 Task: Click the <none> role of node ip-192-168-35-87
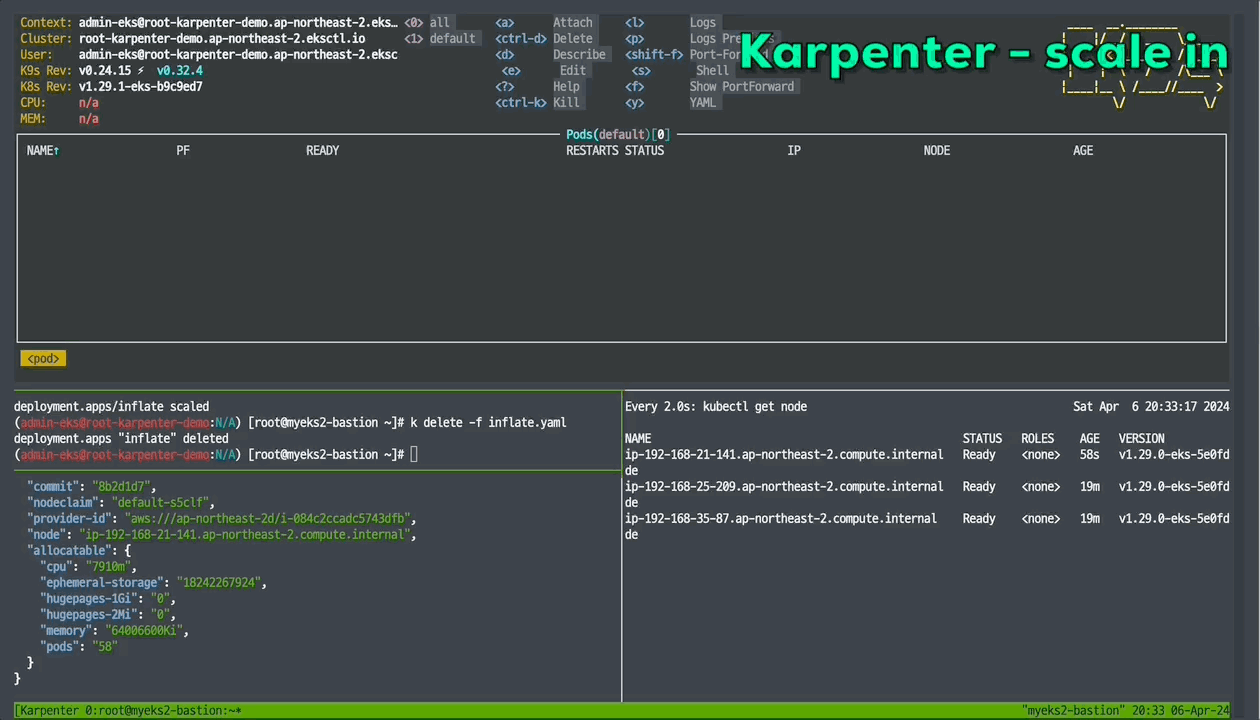[x=1041, y=518]
